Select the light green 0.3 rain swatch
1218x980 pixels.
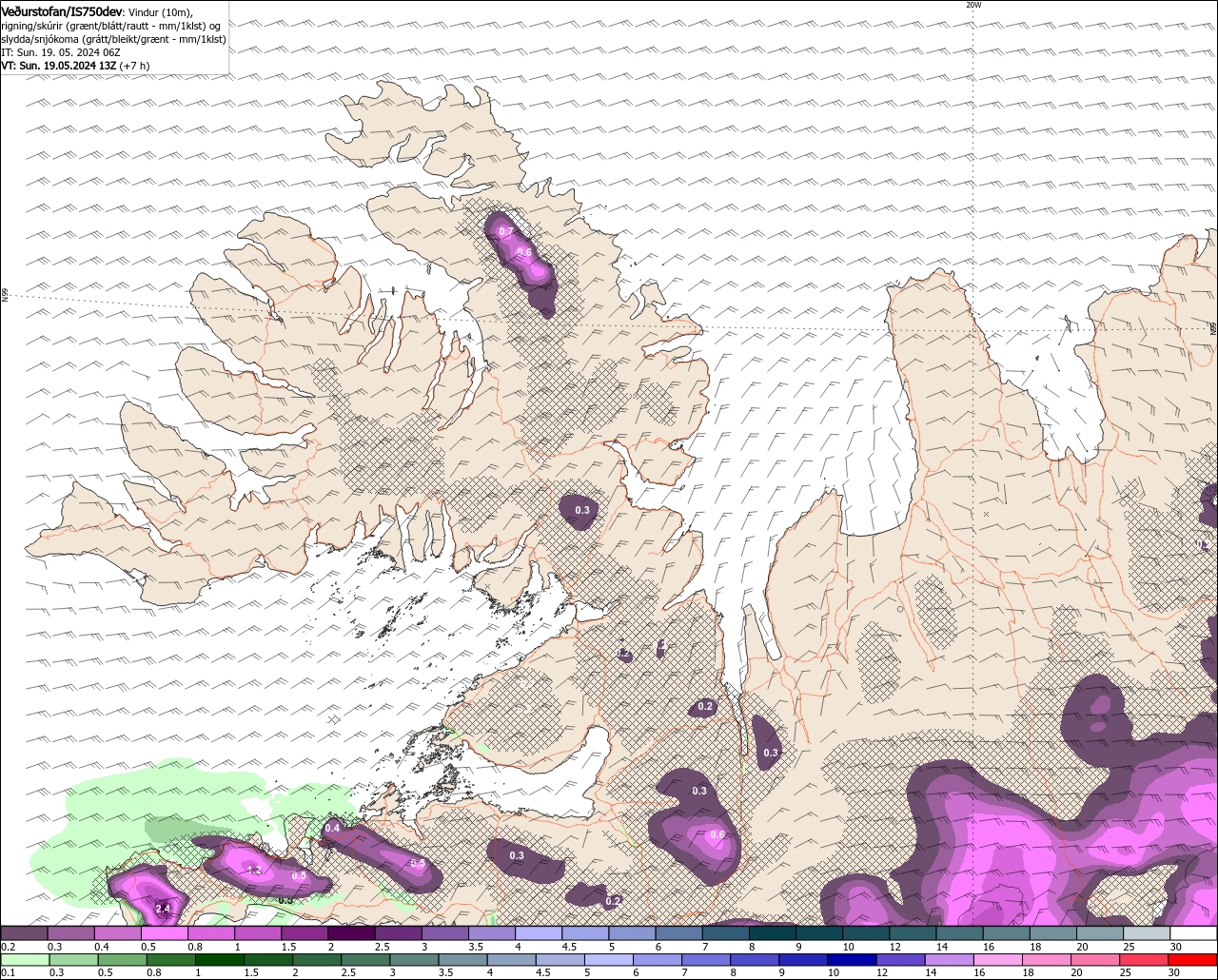click(x=73, y=959)
